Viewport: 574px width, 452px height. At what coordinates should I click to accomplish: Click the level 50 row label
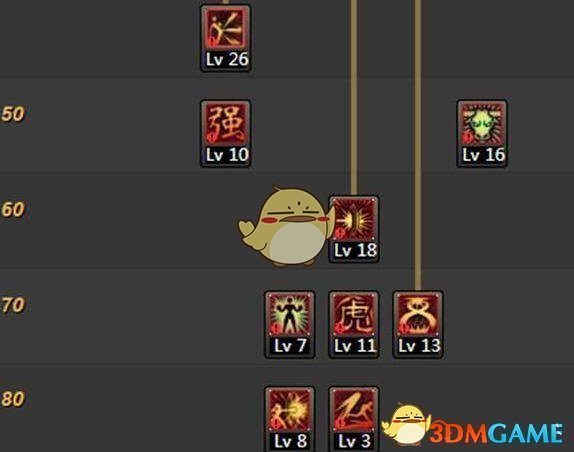[13, 114]
